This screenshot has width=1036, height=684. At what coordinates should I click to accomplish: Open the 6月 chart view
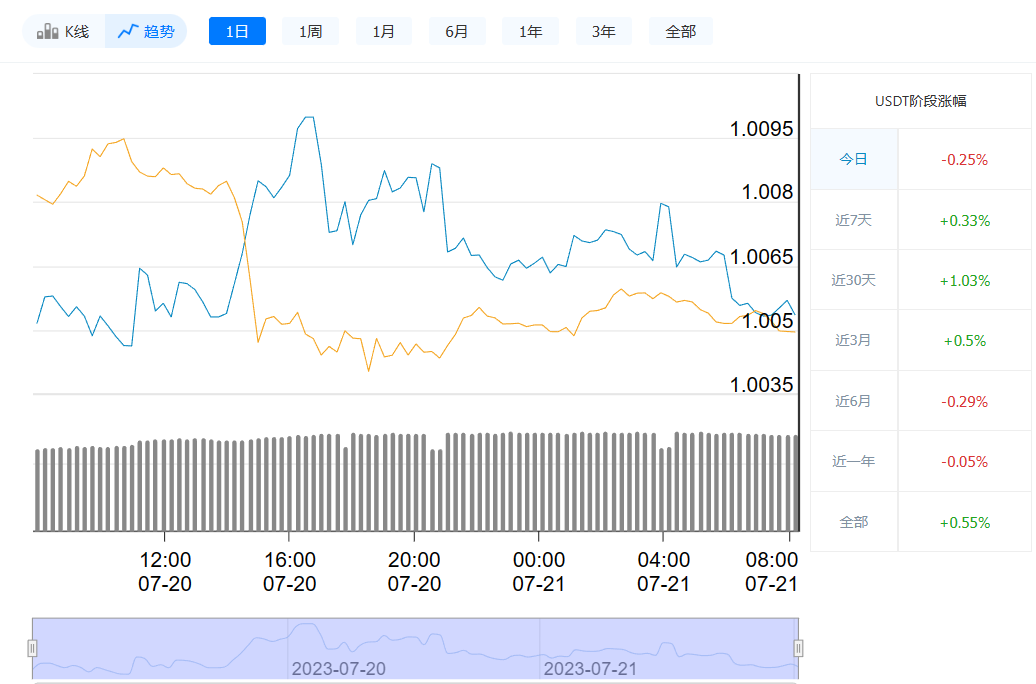pyautogui.click(x=457, y=30)
